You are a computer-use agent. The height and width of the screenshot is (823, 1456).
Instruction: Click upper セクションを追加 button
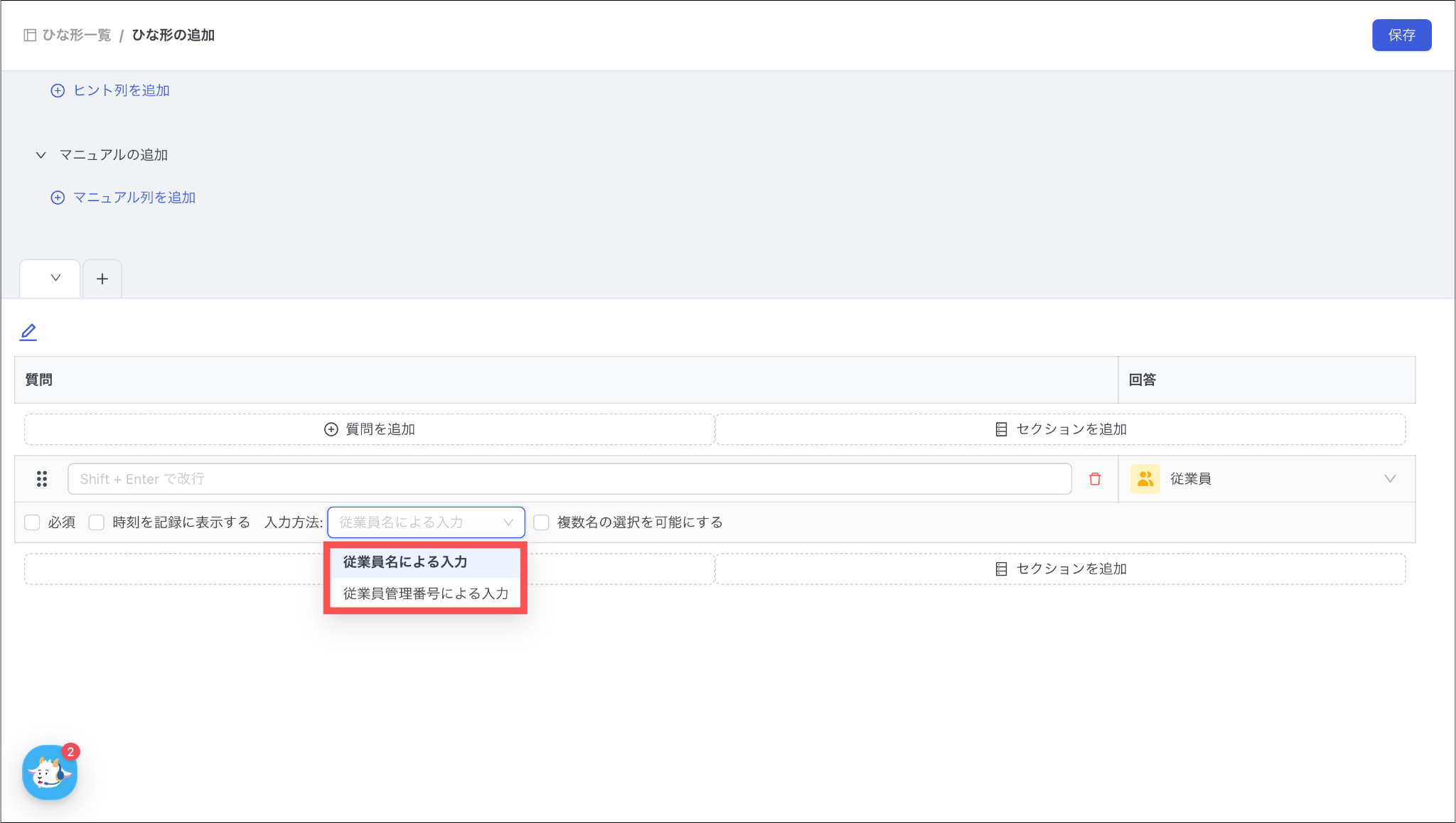[x=1060, y=429]
